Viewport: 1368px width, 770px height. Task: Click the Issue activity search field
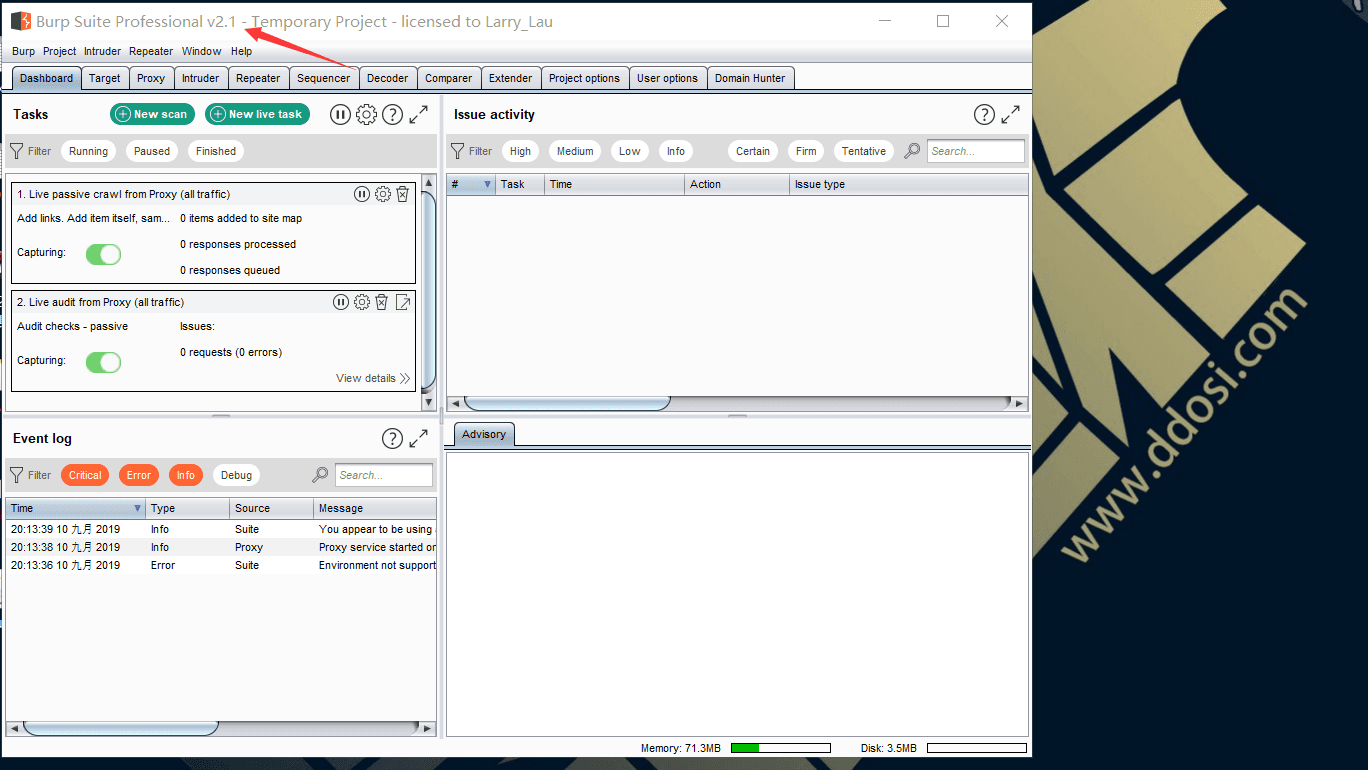tap(976, 151)
